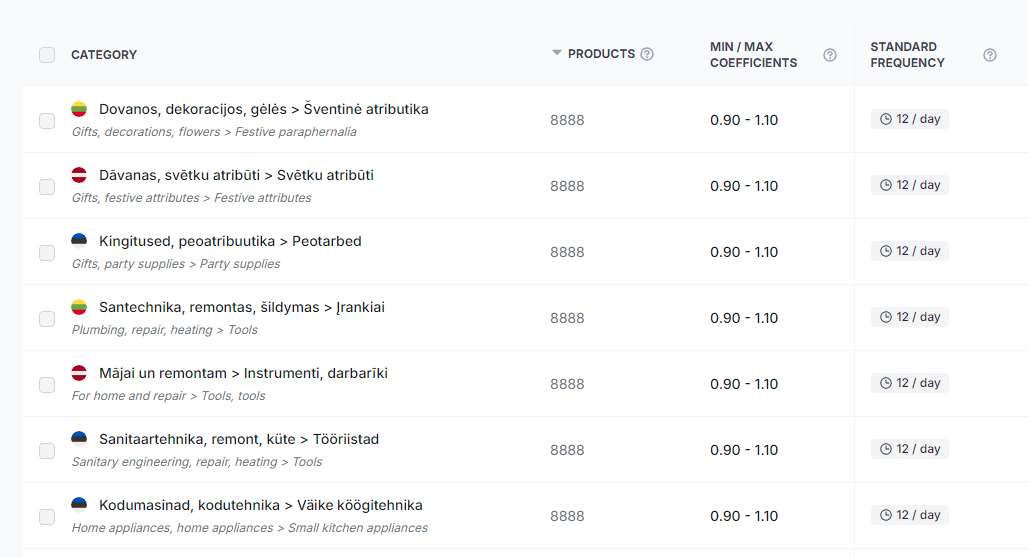Image resolution: width=1028 pixels, height=557 pixels.
Task: Click the clock frequency badge for Kodumasinad row
Action: (909, 515)
